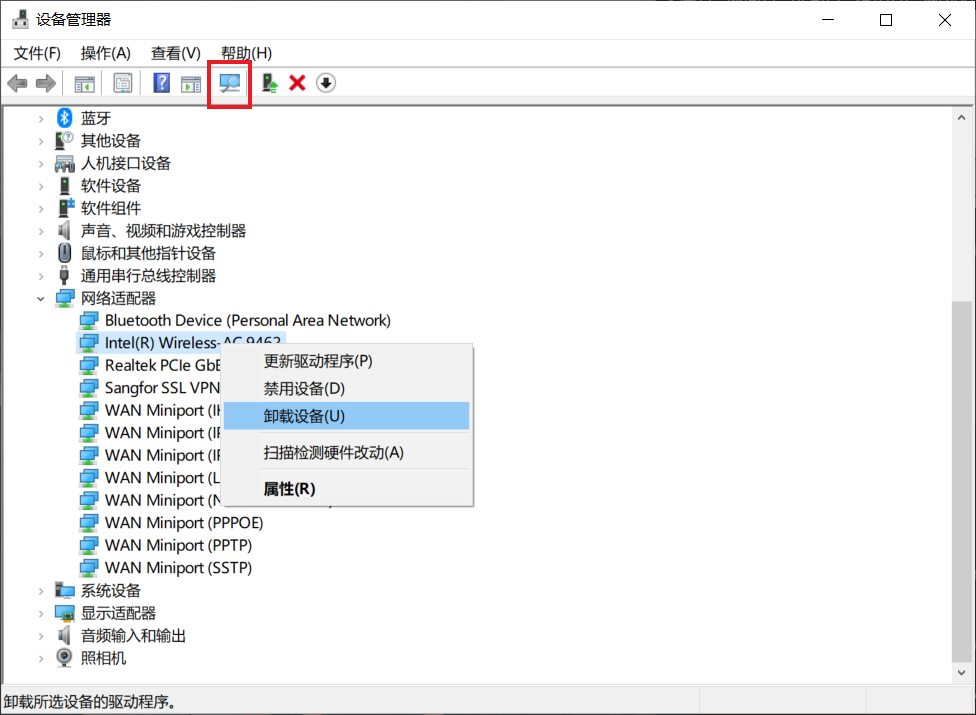Choose 卸载设备(U) from context menu
Viewport: 976px width, 715px height.
[x=346, y=416]
